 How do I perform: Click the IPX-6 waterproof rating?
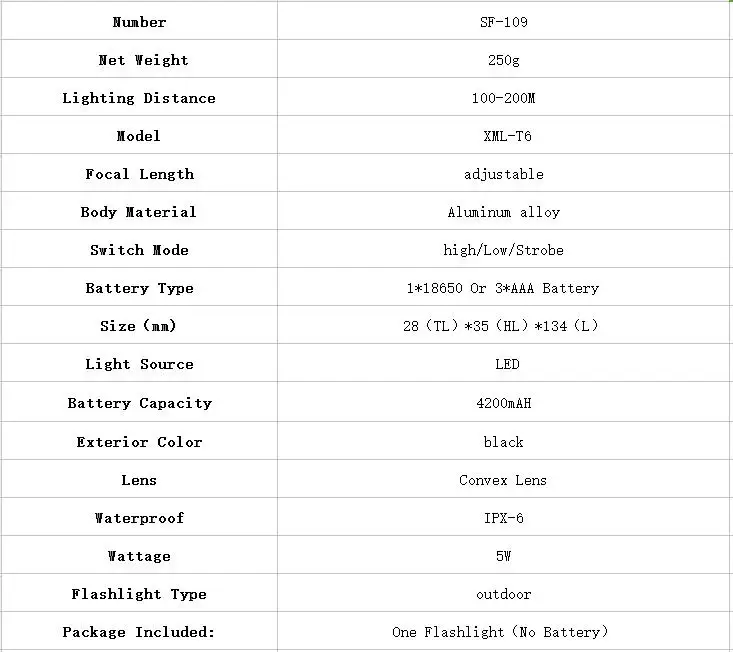click(504, 518)
